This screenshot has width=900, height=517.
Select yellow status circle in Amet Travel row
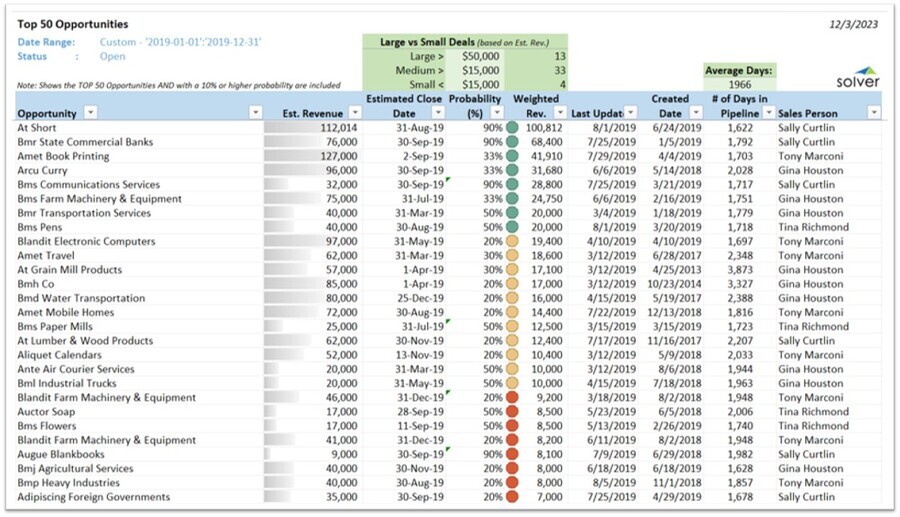512,256
